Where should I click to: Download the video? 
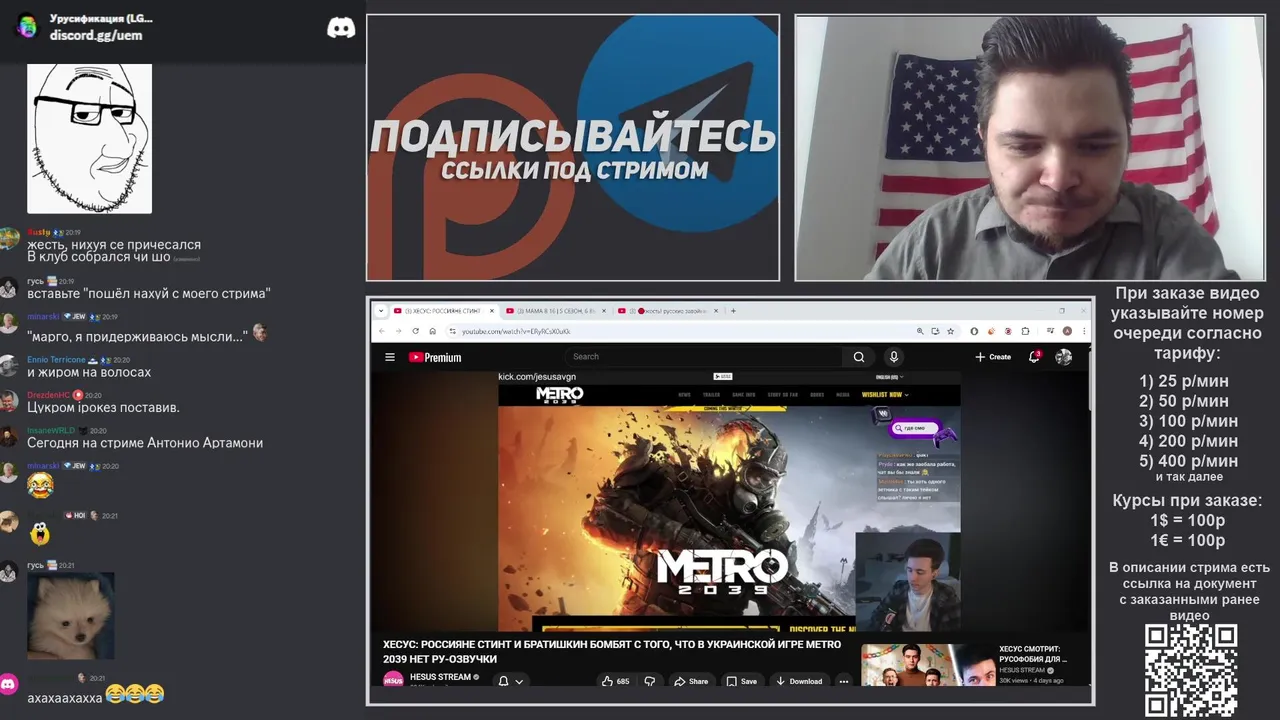click(798, 681)
